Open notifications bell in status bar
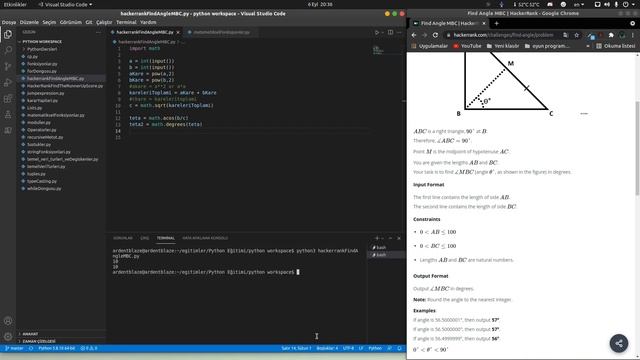Screen dimensions: 640x360 (x=399, y=349)
